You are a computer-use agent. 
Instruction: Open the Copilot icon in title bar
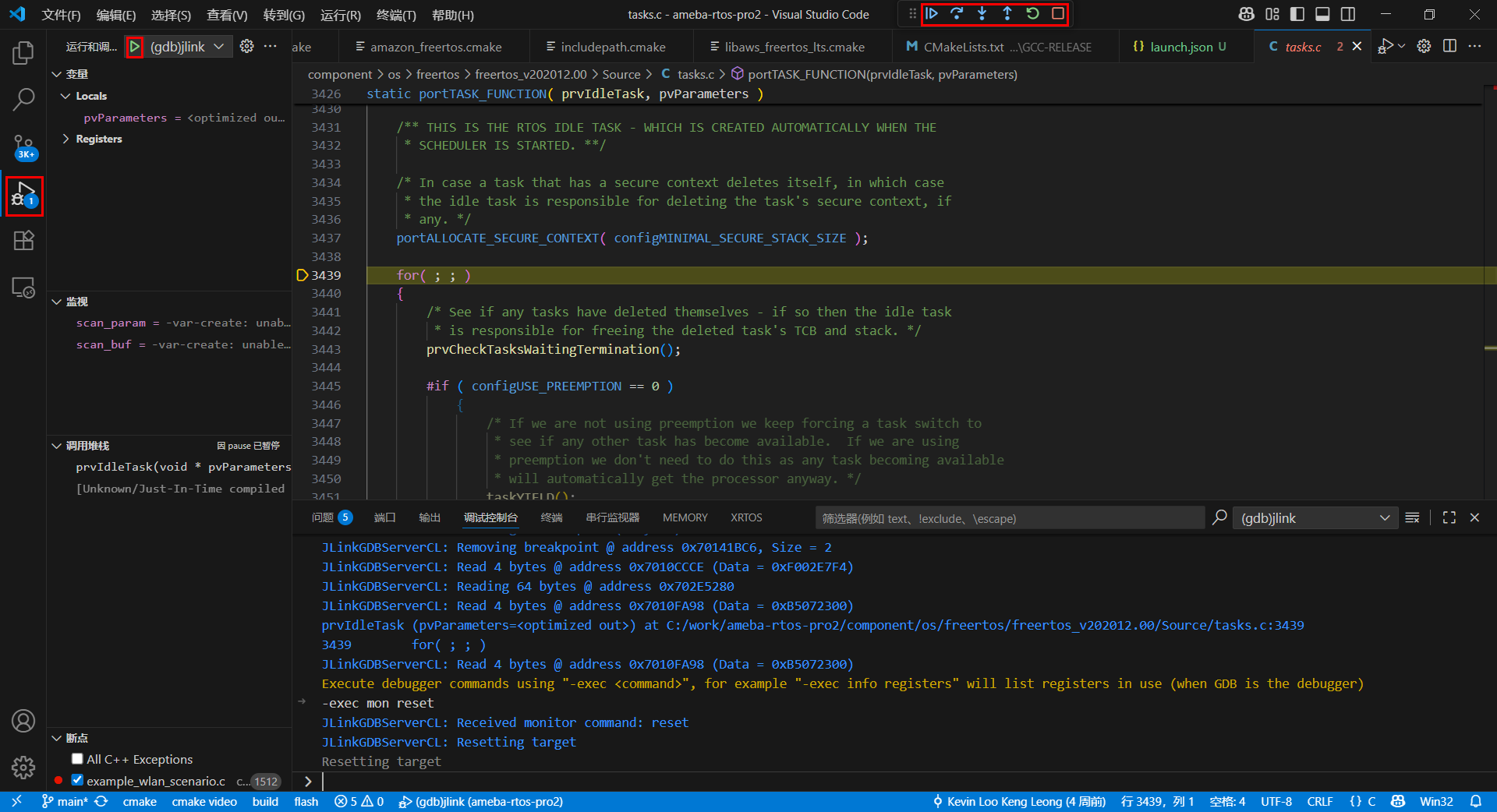pyautogui.click(x=1247, y=14)
